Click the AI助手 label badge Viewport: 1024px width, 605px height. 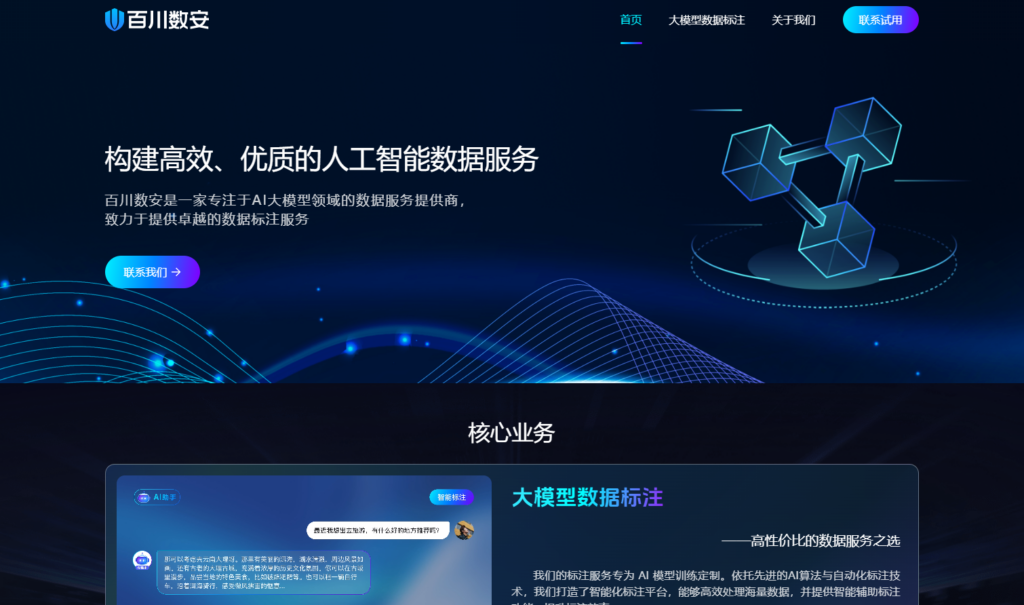(x=157, y=498)
